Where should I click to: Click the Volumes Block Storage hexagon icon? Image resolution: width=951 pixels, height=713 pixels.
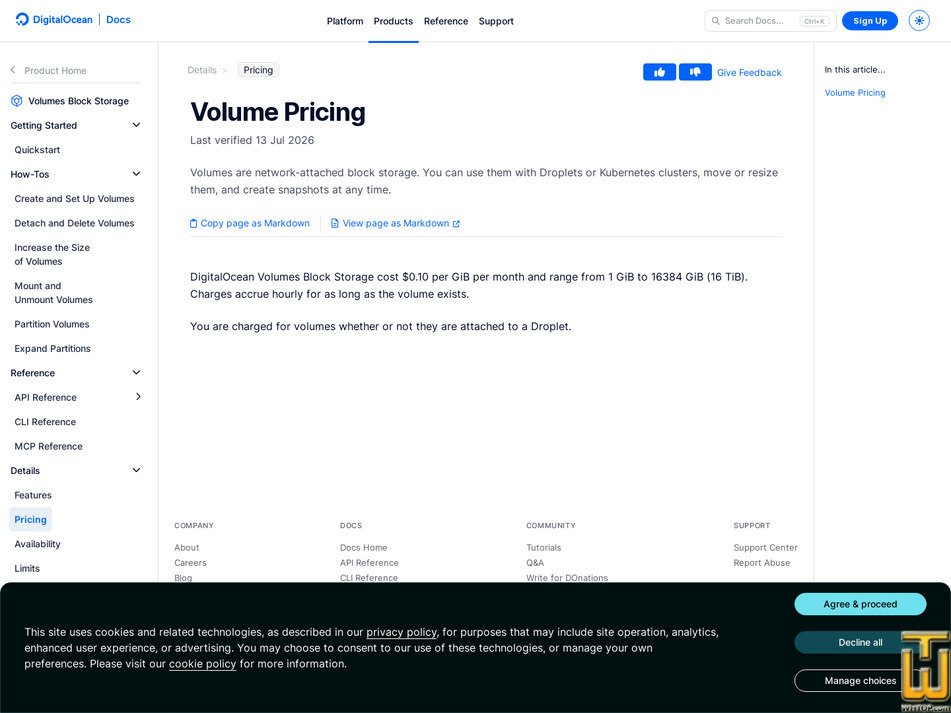(x=17, y=101)
